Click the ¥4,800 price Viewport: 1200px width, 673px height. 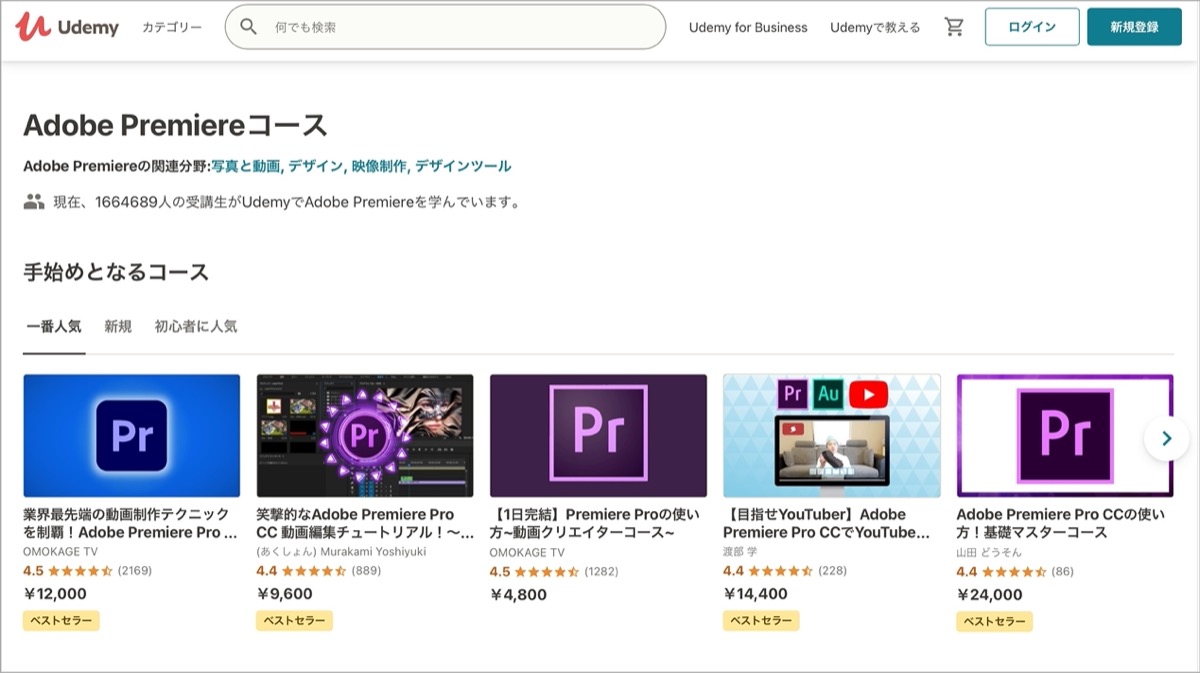(518, 594)
